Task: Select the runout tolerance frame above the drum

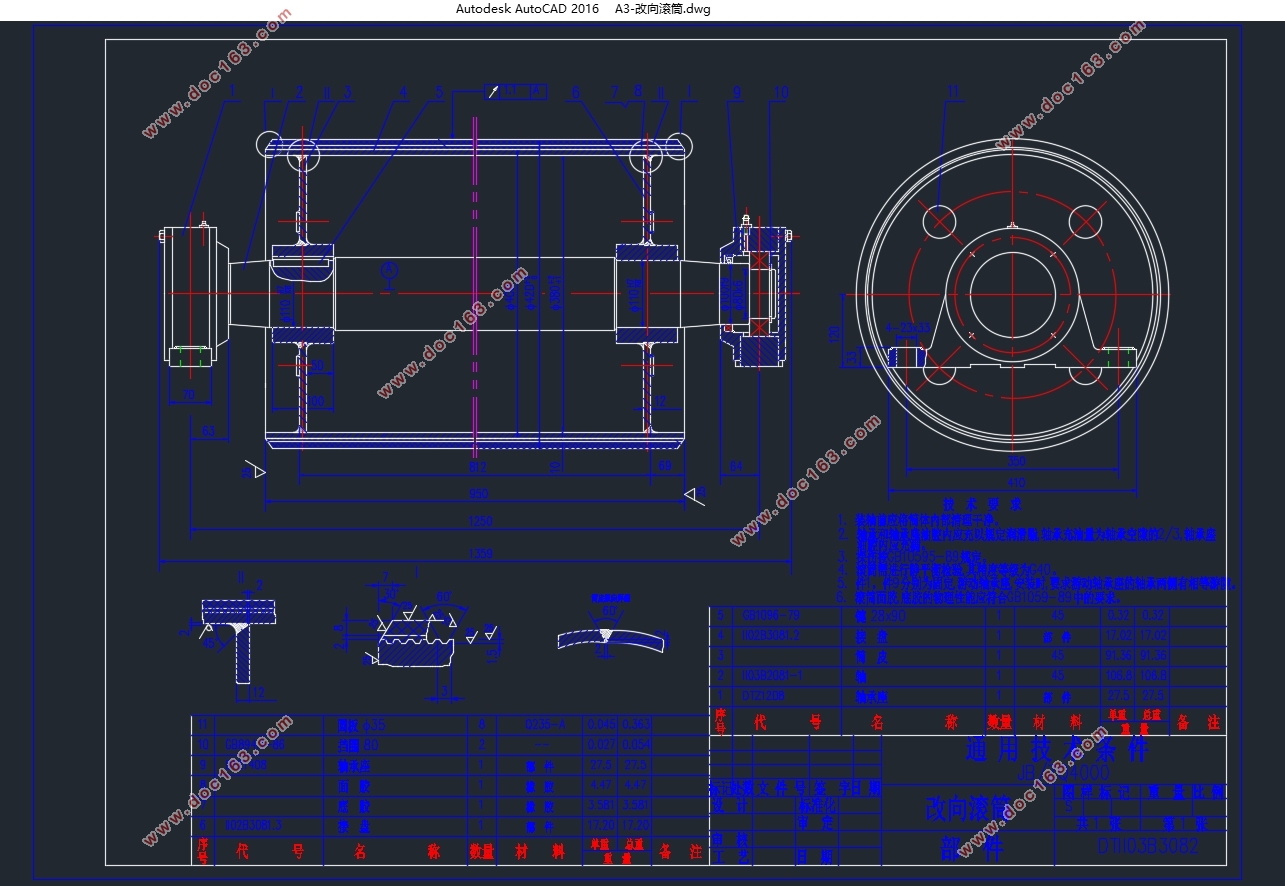Action: click(517, 92)
